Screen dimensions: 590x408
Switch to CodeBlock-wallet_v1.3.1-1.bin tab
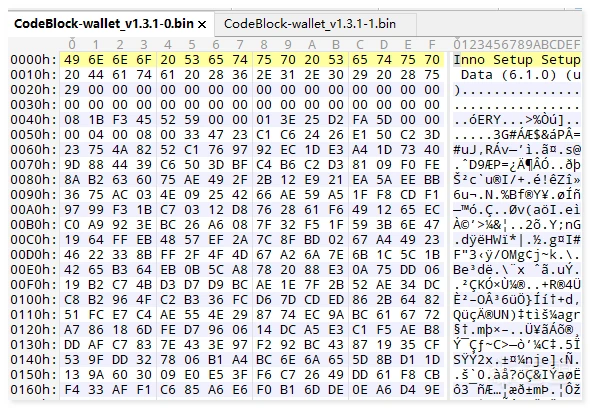310,24
